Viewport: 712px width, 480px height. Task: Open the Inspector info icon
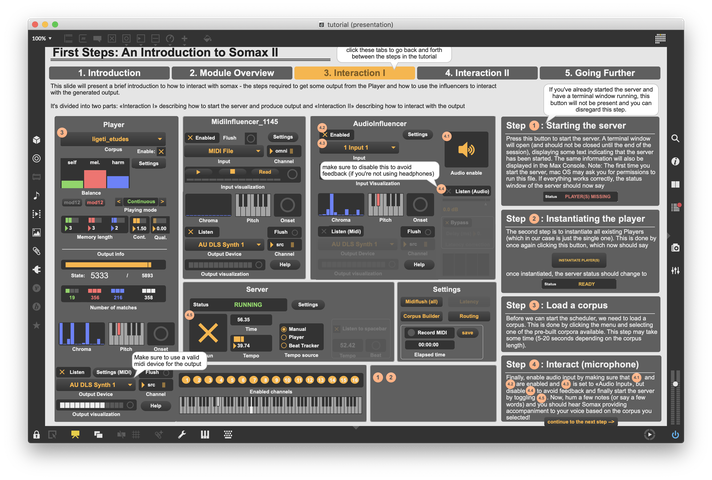pos(675,161)
